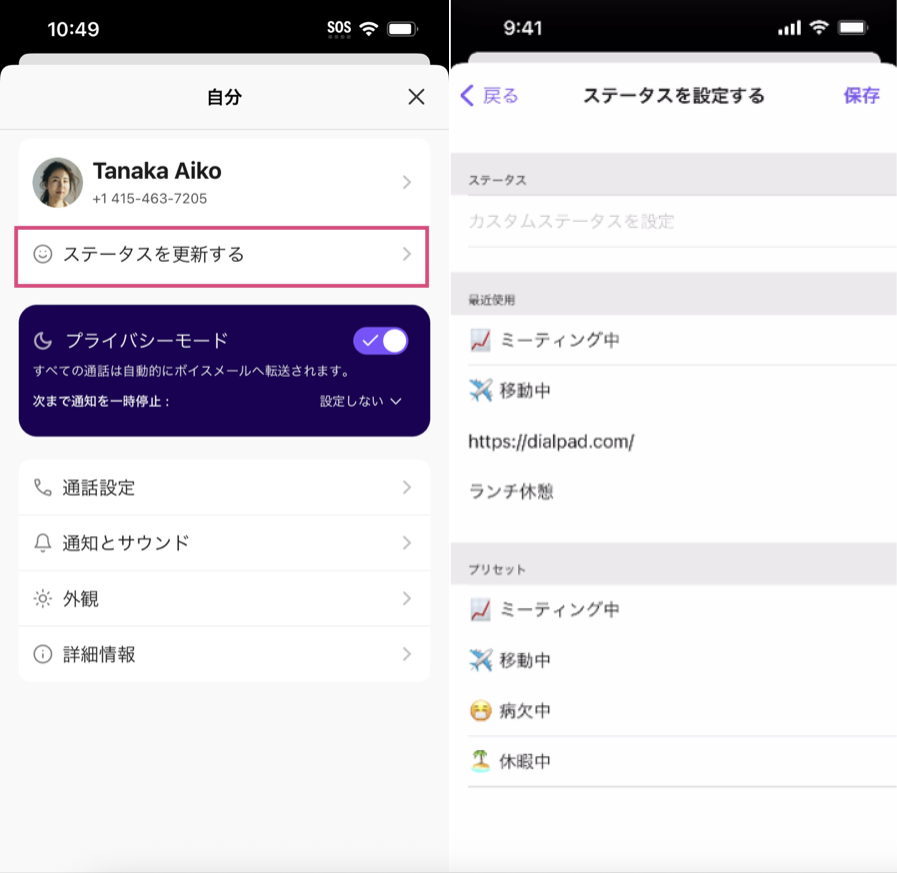Click the info icon for 詳細情報
Screen dimensions: 897x873
click(42, 655)
